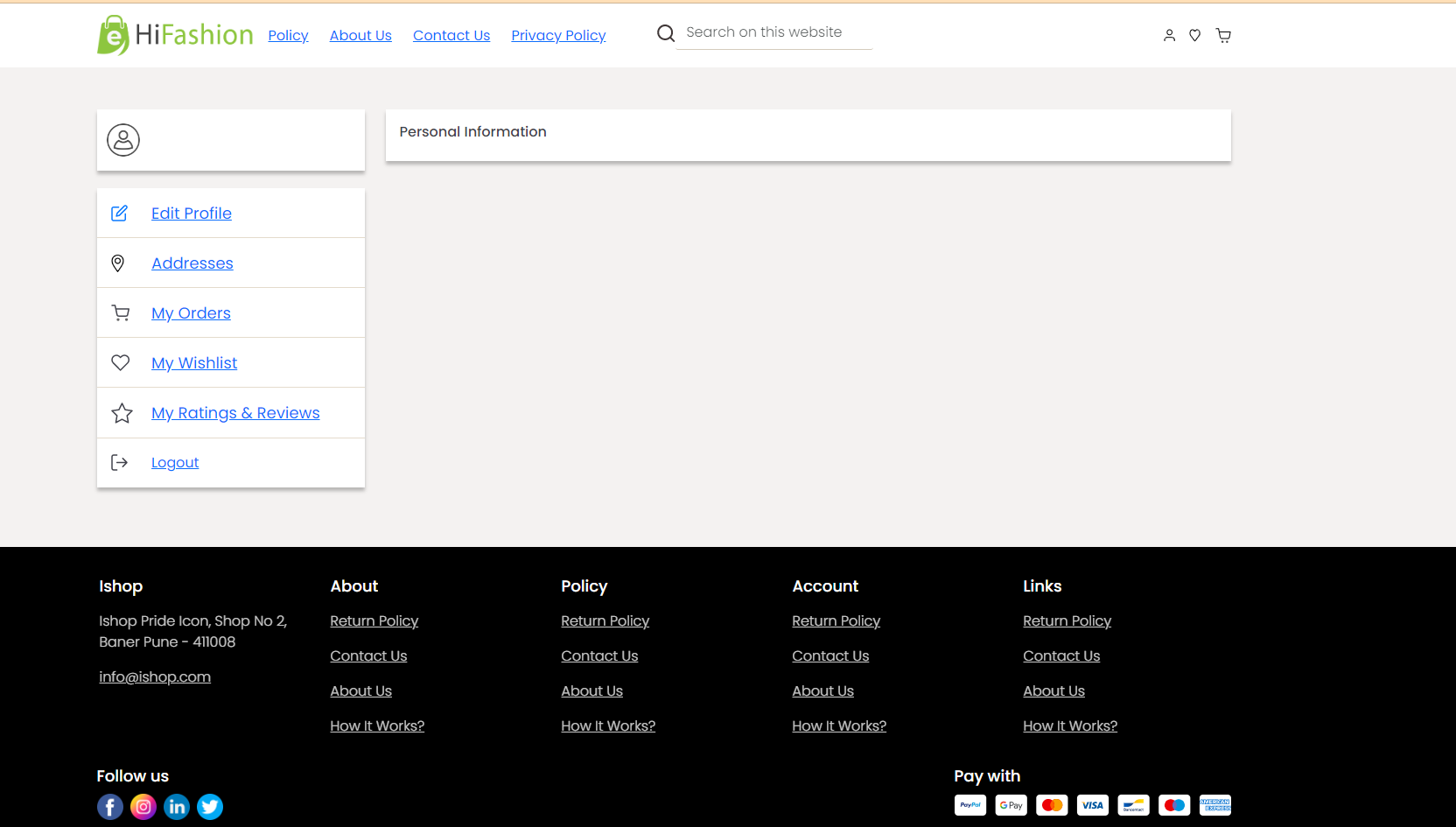This screenshot has height=827, width=1456.
Task: Open the shopping cart icon in header
Action: 1223,35
